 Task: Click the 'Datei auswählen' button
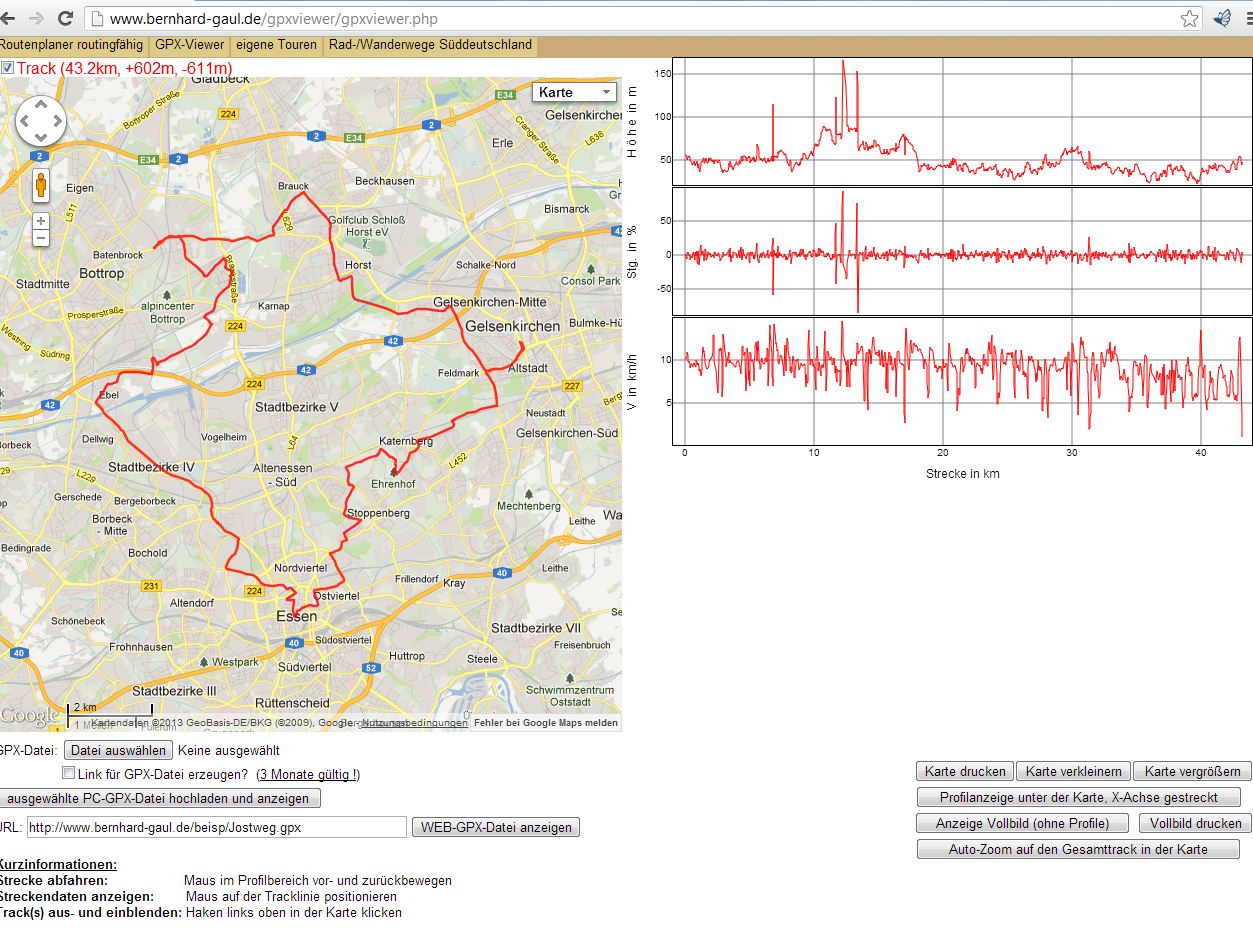click(x=119, y=750)
